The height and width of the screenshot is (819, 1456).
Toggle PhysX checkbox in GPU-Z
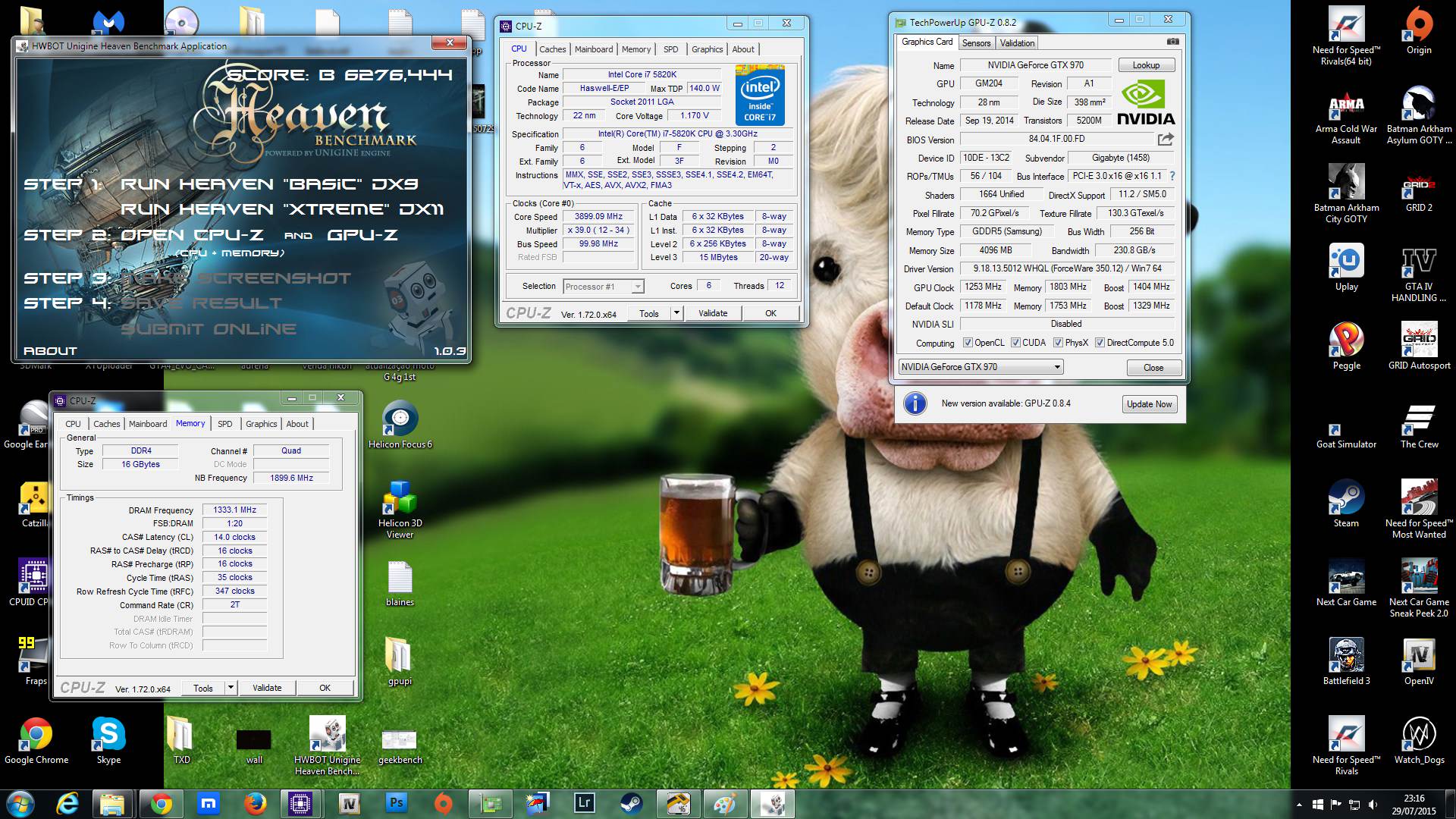click(1058, 343)
